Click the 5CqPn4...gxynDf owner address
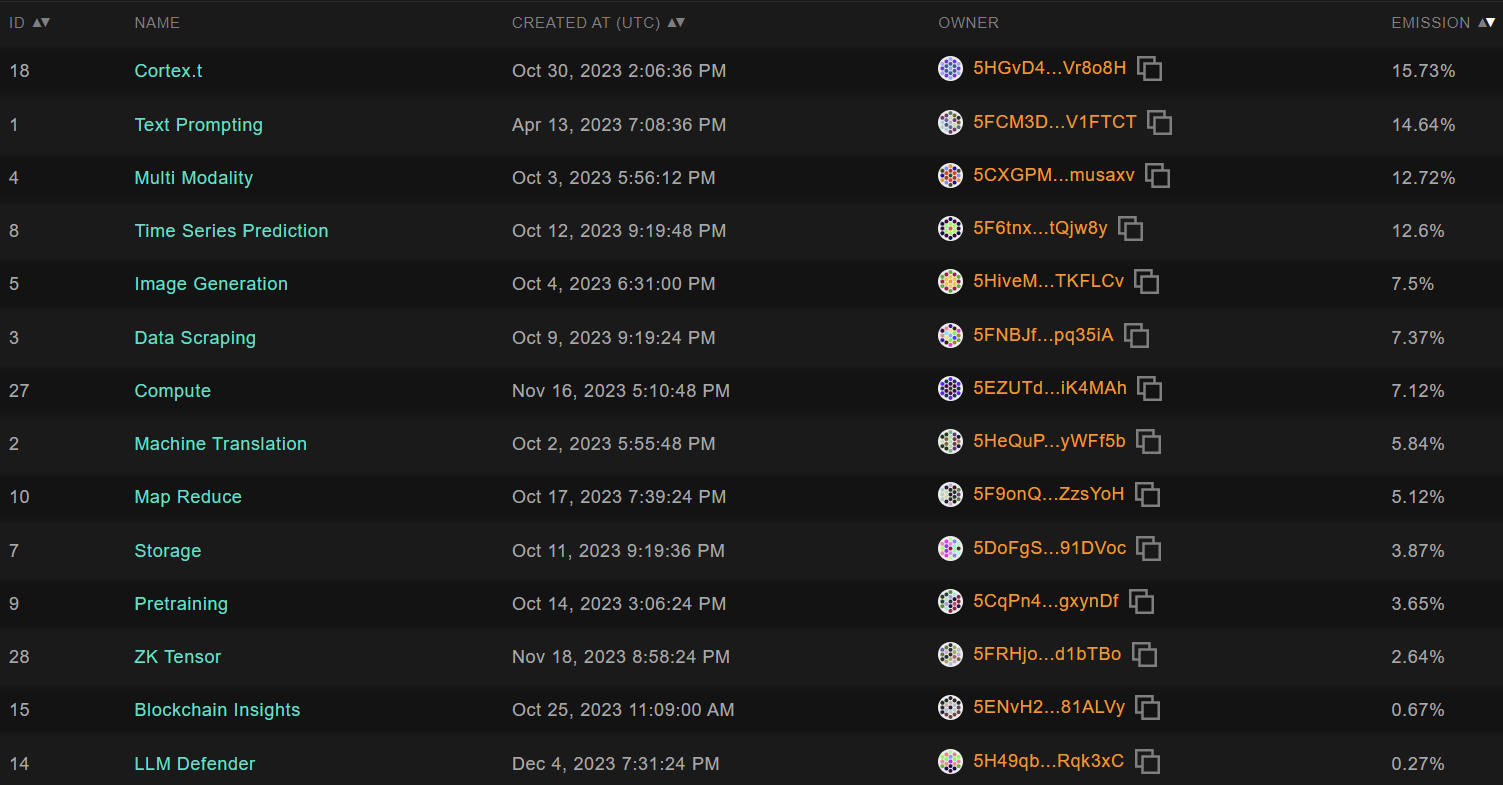The width and height of the screenshot is (1503, 785). tap(1046, 601)
